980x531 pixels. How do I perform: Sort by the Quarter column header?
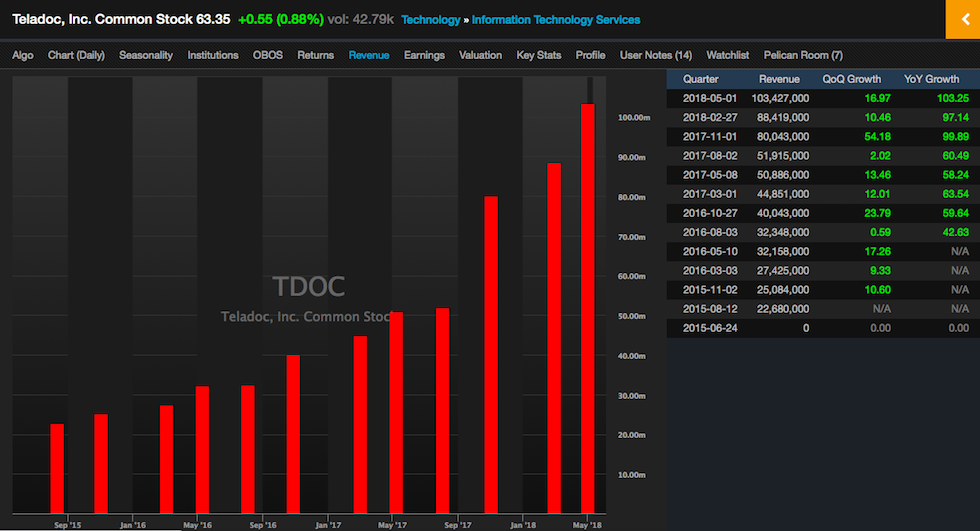[700, 79]
